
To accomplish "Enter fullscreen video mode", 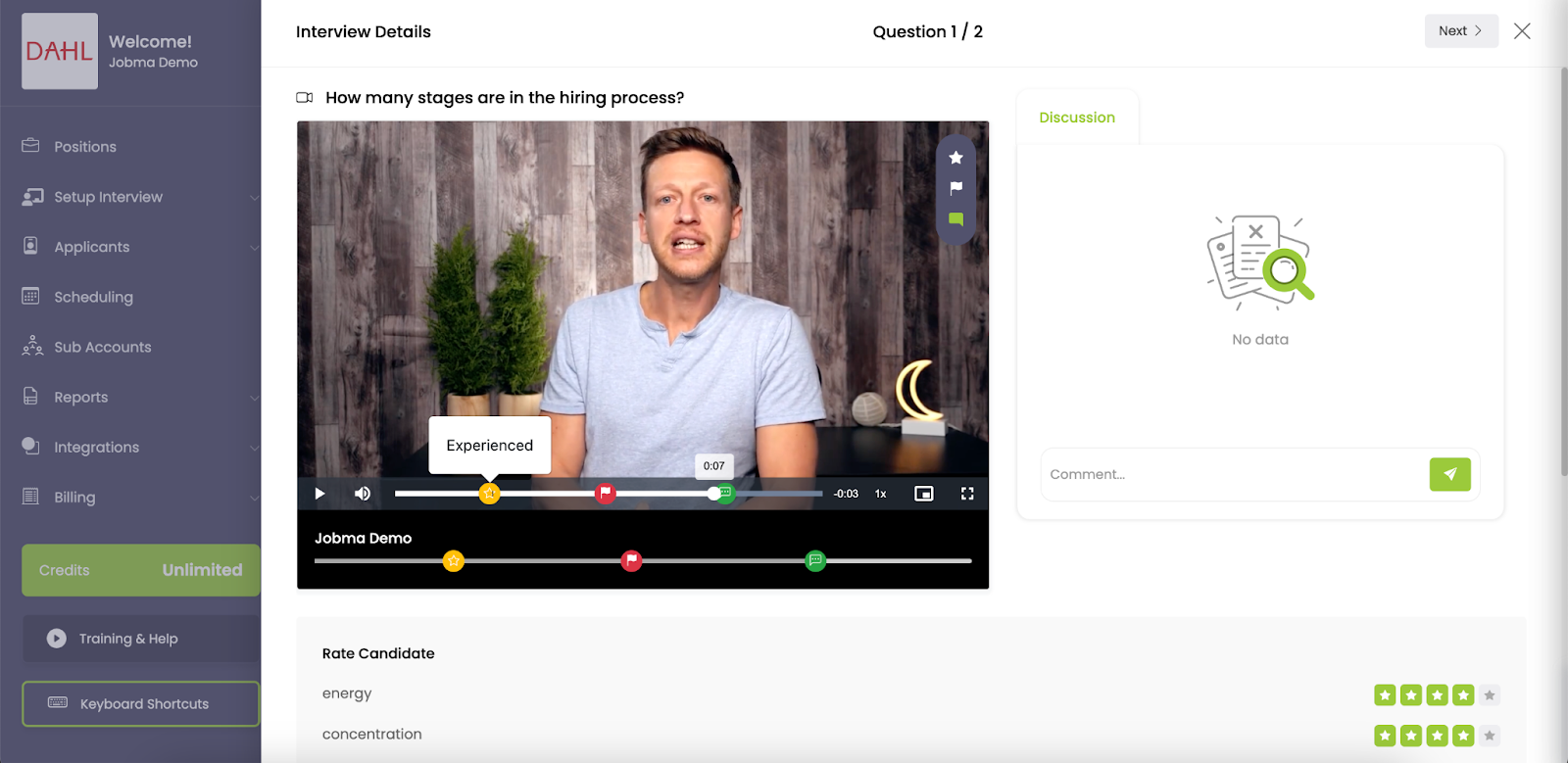I will click(x=967, y=494).
